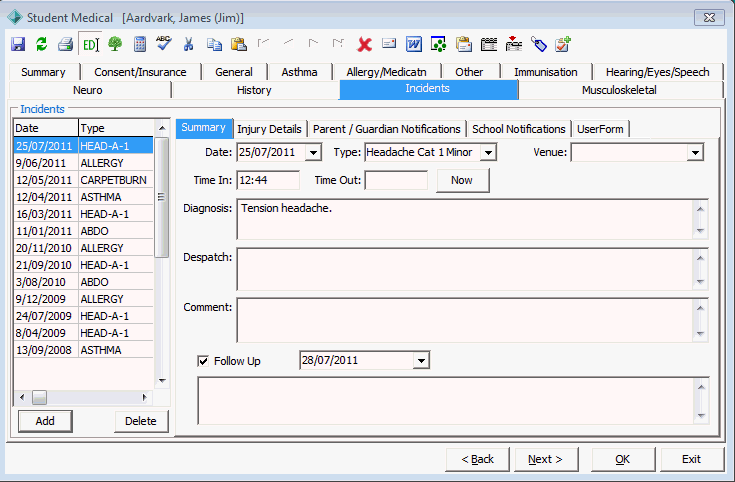Click into the Time Out field
This screenshot has height=482, width=735.
tap(396, 181)
